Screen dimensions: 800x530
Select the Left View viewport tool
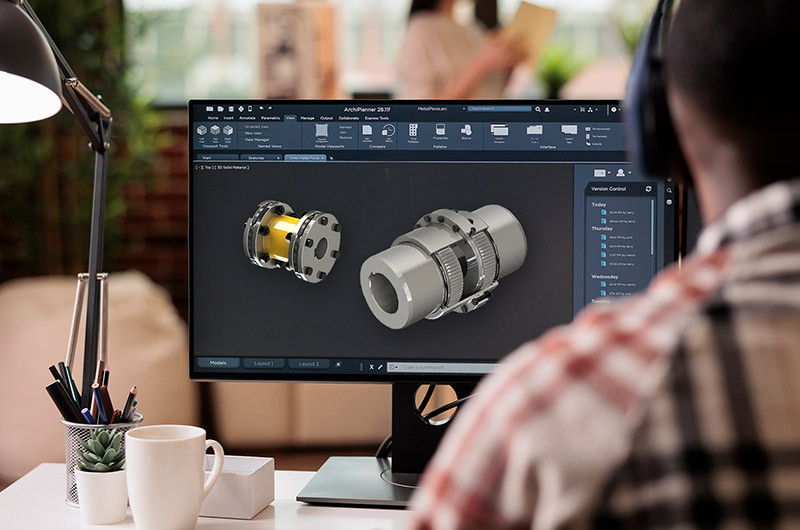(202, 131)
